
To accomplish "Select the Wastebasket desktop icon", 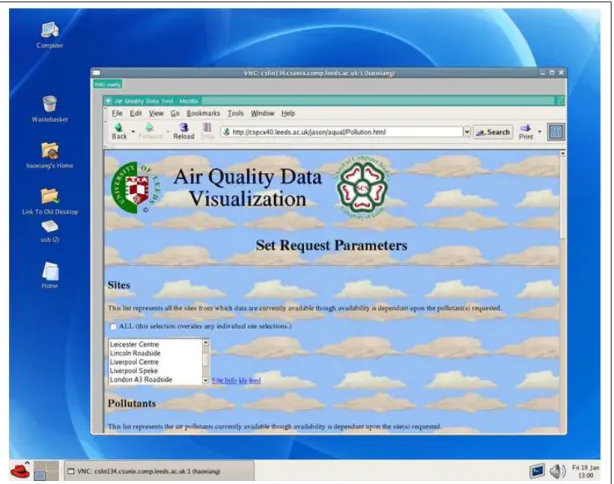I will click(50, 104).
